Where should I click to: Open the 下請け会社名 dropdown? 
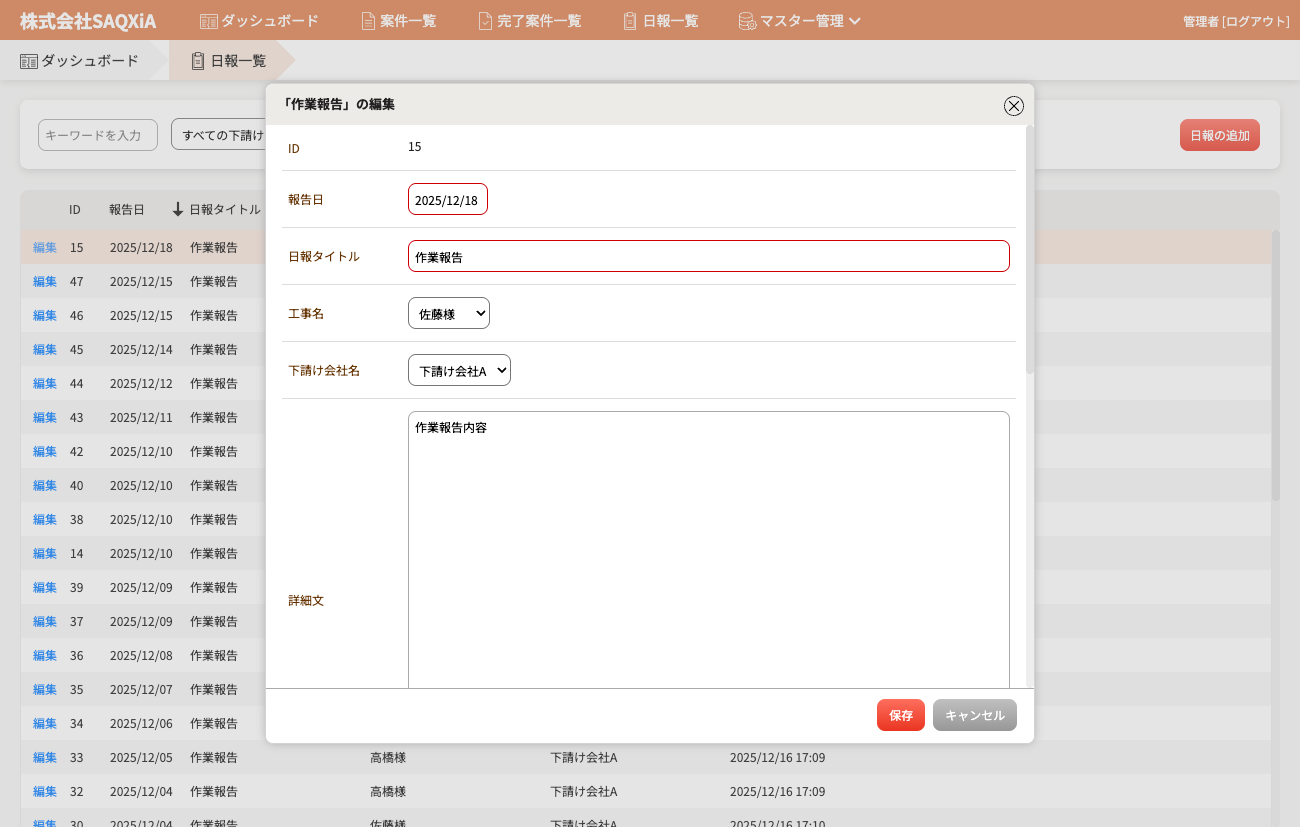[459, 371]
